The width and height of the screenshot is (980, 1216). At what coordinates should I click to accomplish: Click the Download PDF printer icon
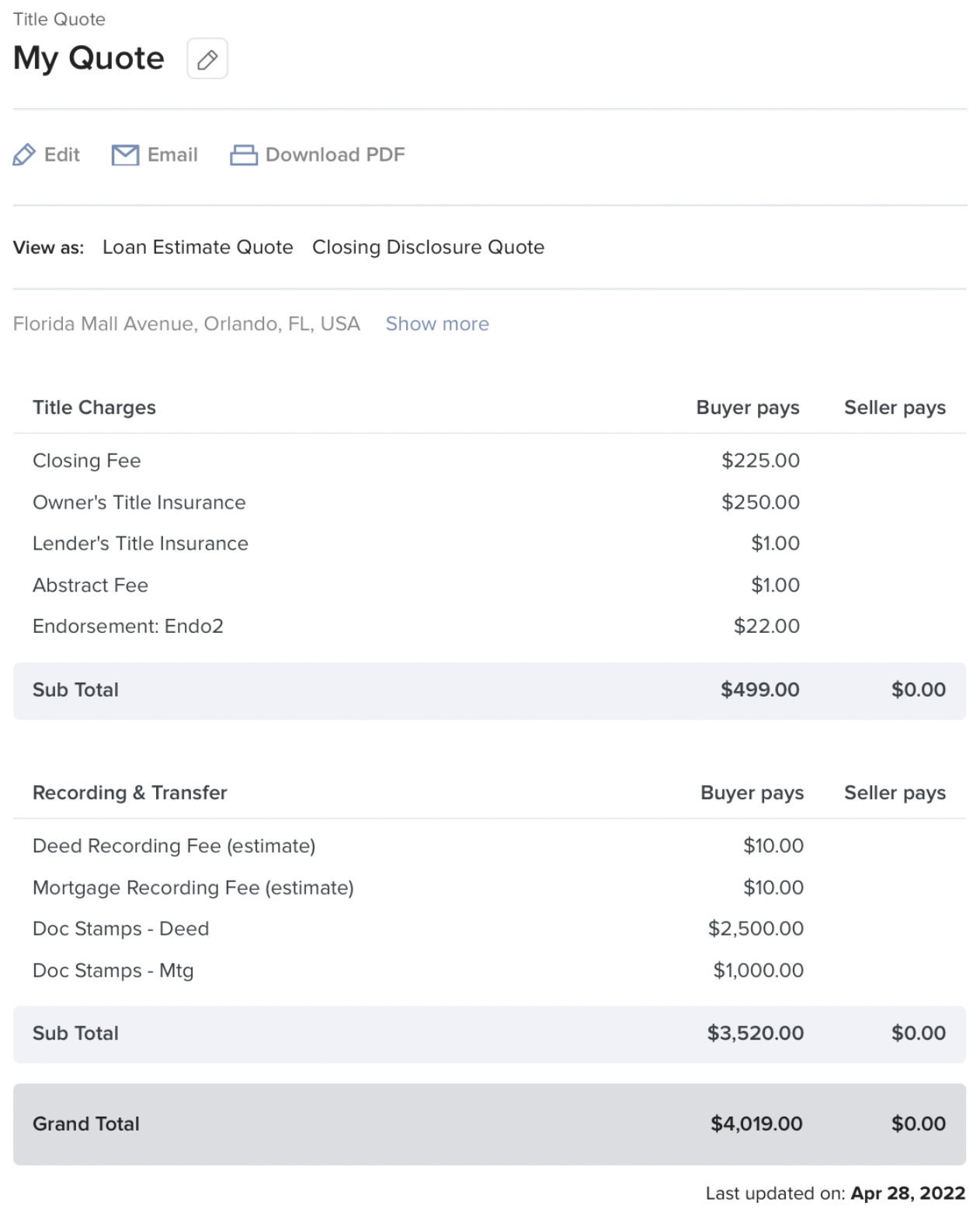[244, 155]
